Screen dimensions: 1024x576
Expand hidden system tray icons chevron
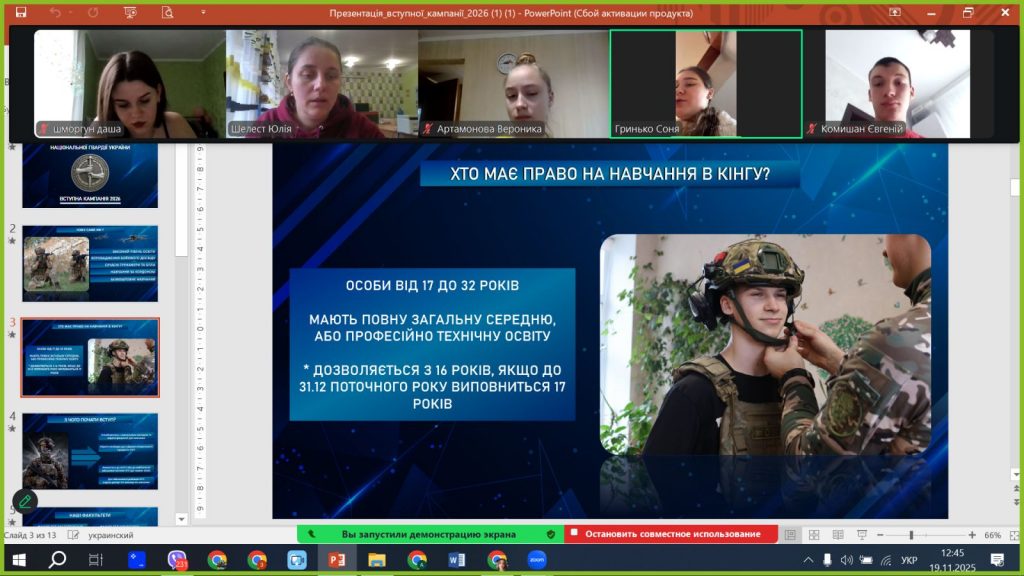(807, 560)
